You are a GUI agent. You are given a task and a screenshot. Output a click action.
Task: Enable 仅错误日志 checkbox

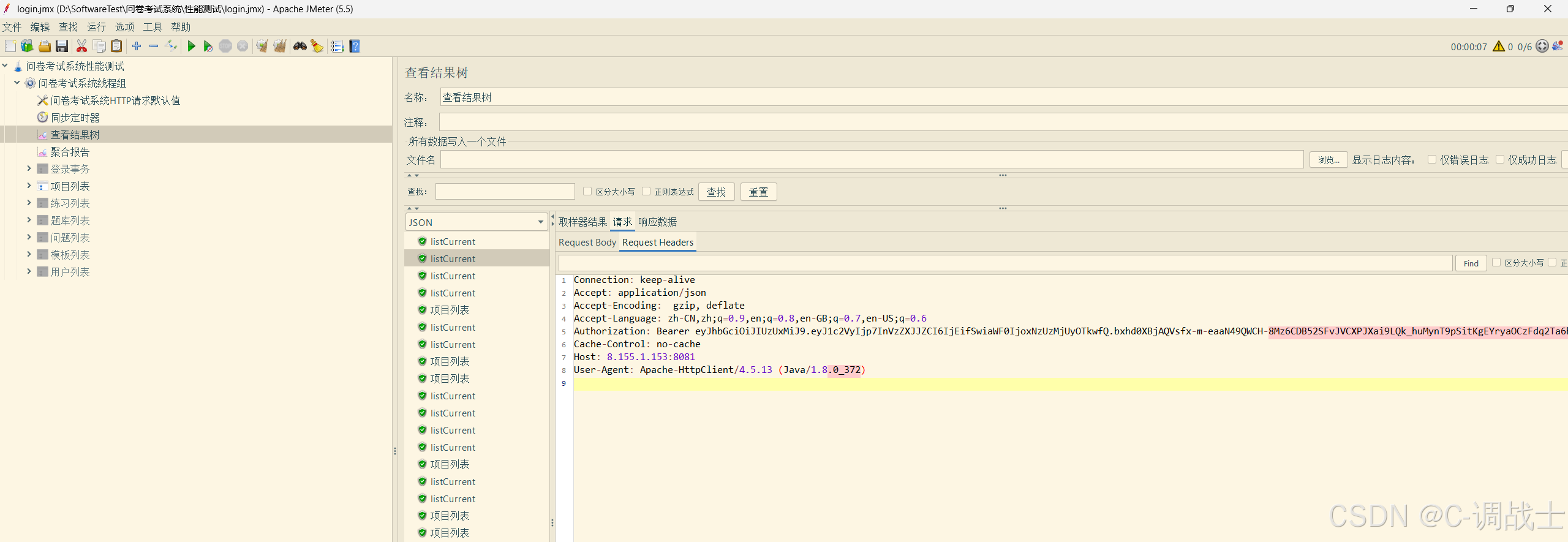tap(1432, 159)
